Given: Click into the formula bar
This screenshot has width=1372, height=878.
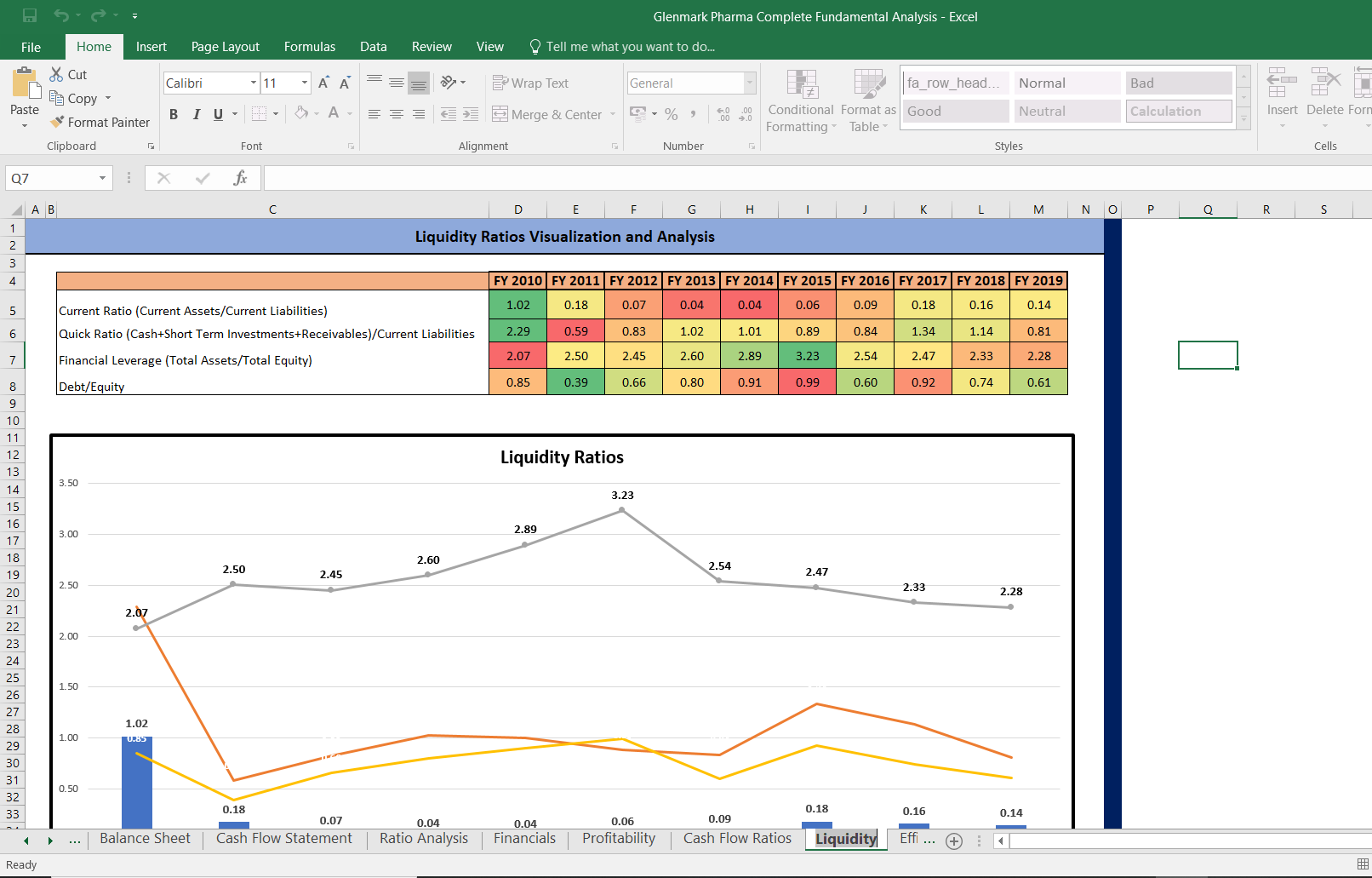Looking at the screenshot, I should (817, 178).
